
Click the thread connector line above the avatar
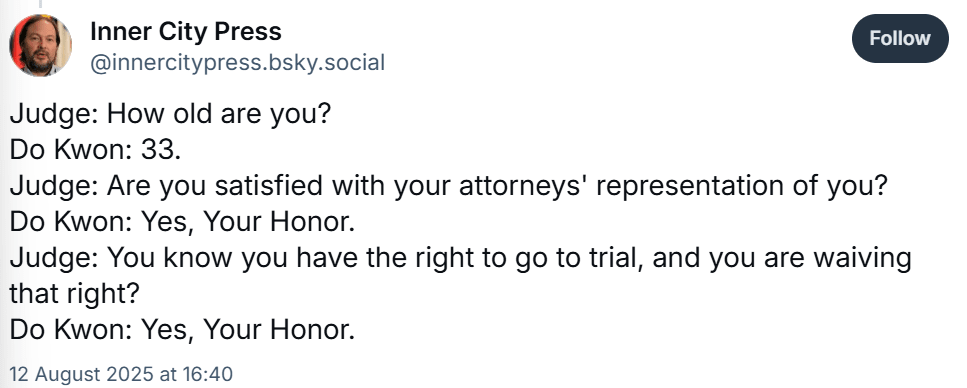(41, 4)
